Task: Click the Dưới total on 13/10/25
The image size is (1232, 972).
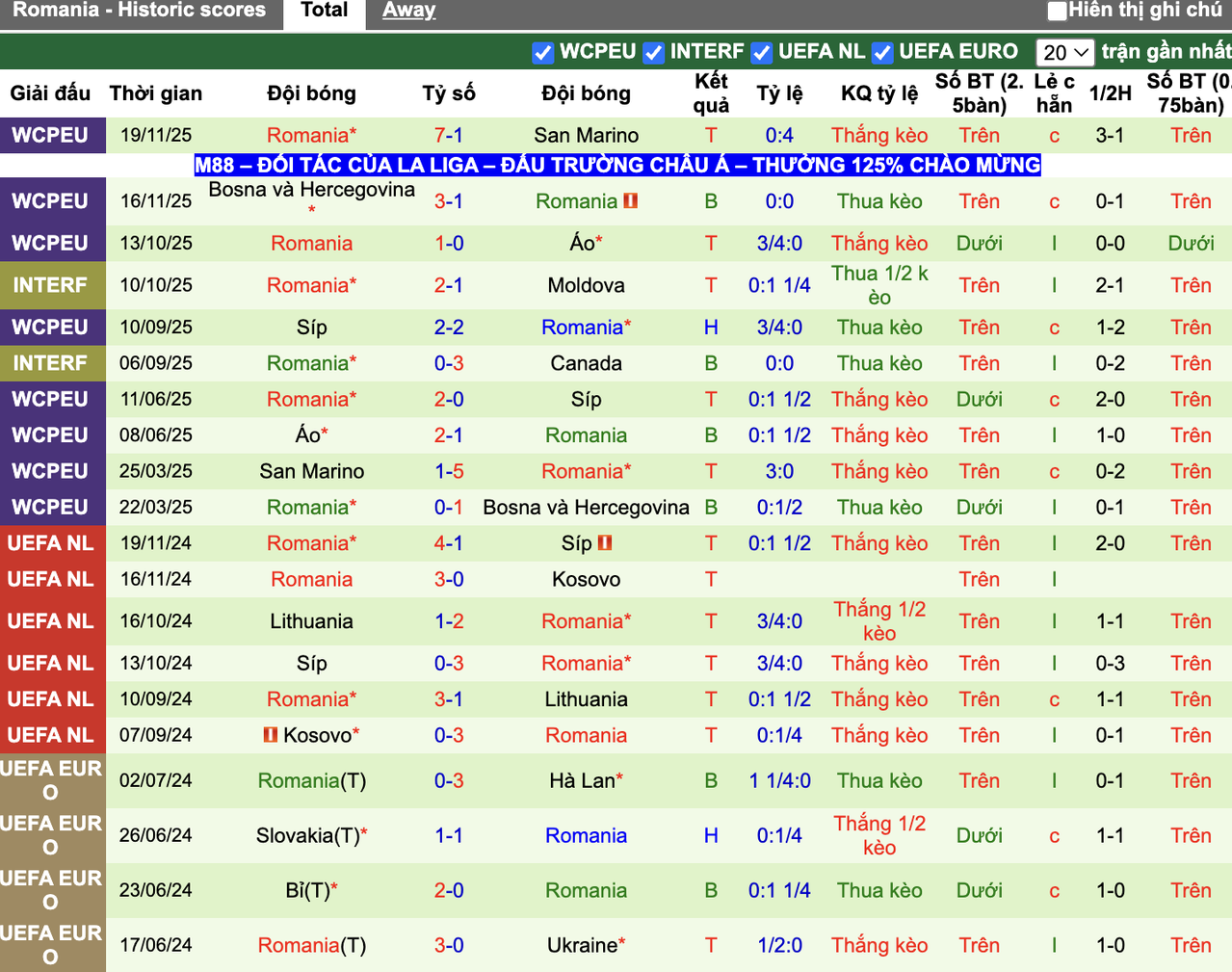Action: point(979,244)
